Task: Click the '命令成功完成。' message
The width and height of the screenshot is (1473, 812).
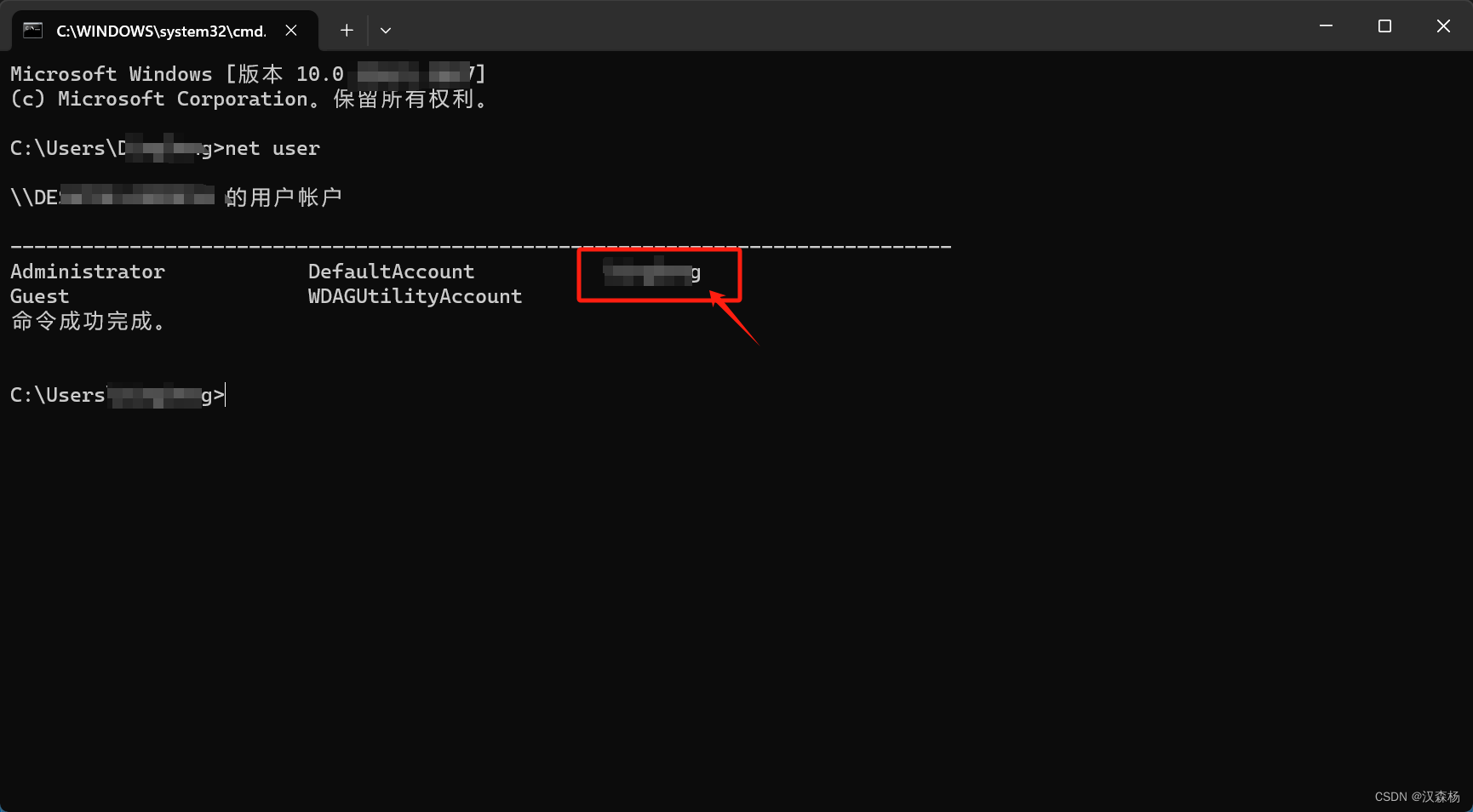Action: pos(88,321)
